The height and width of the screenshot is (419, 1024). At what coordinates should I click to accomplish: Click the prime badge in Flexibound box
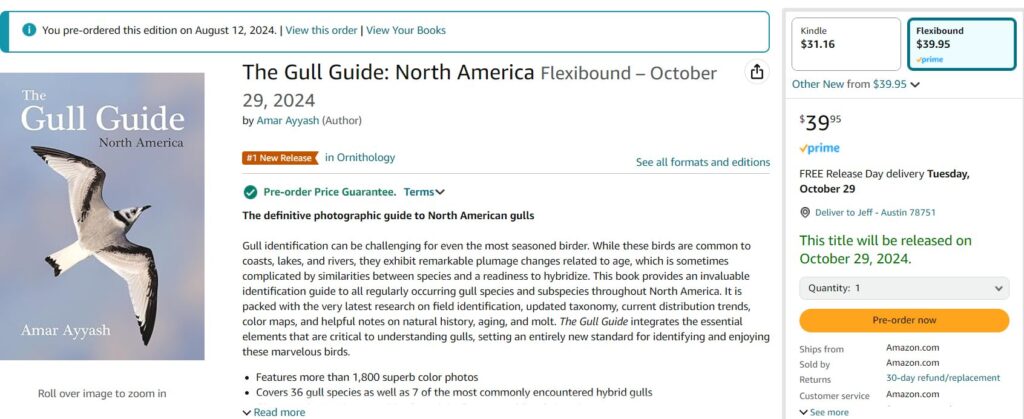[929, 60]
